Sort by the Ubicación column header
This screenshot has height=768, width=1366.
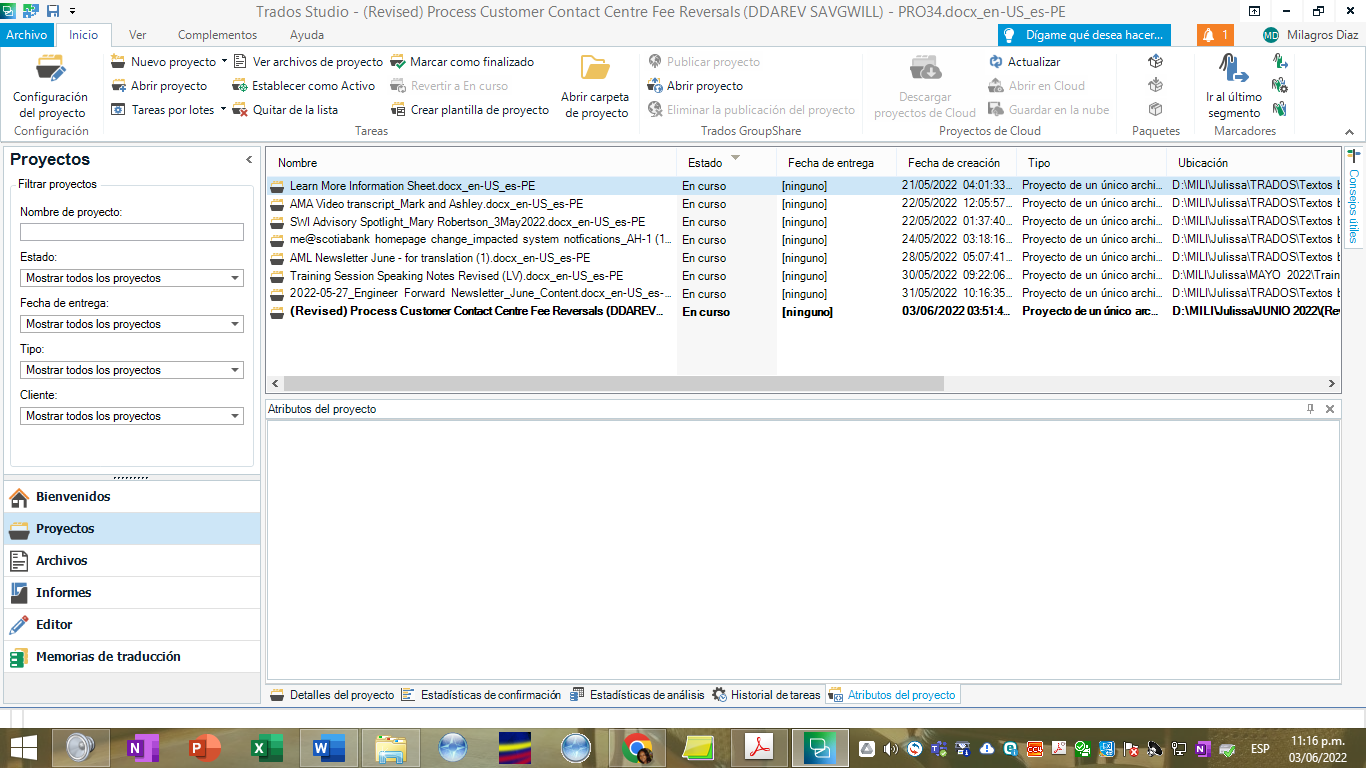click(1252, 162)
